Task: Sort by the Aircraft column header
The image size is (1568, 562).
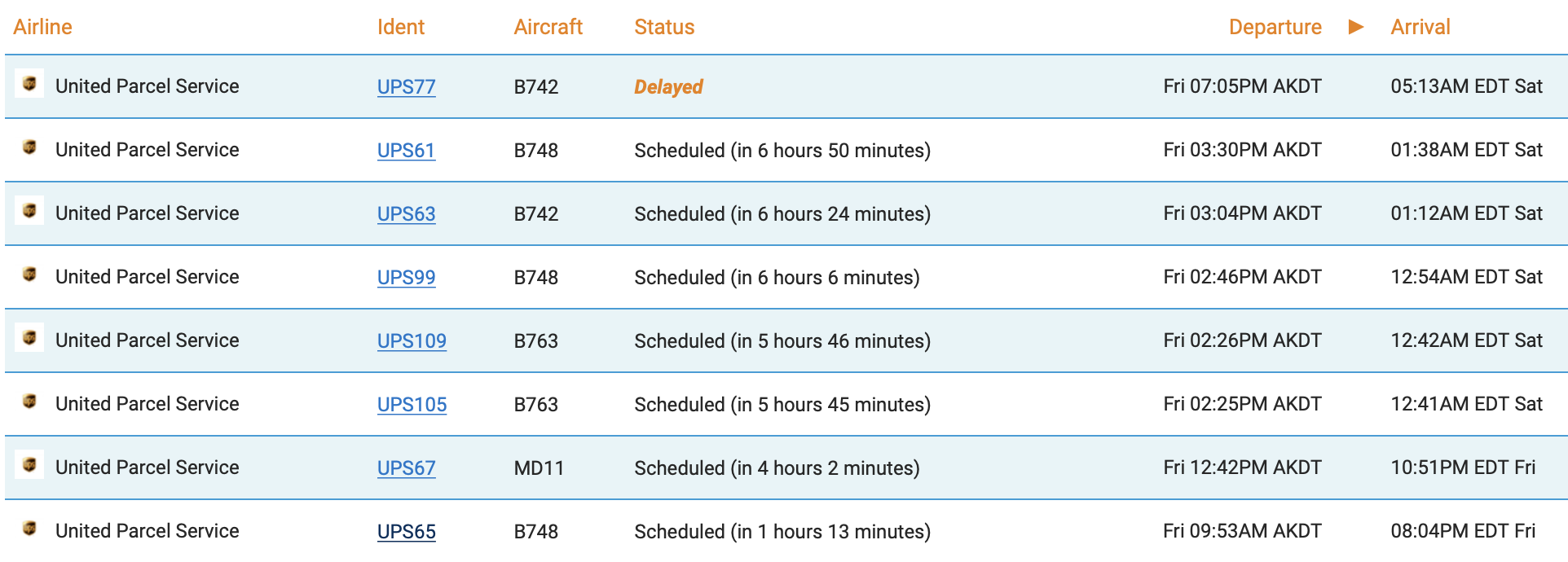Action: 548,27
